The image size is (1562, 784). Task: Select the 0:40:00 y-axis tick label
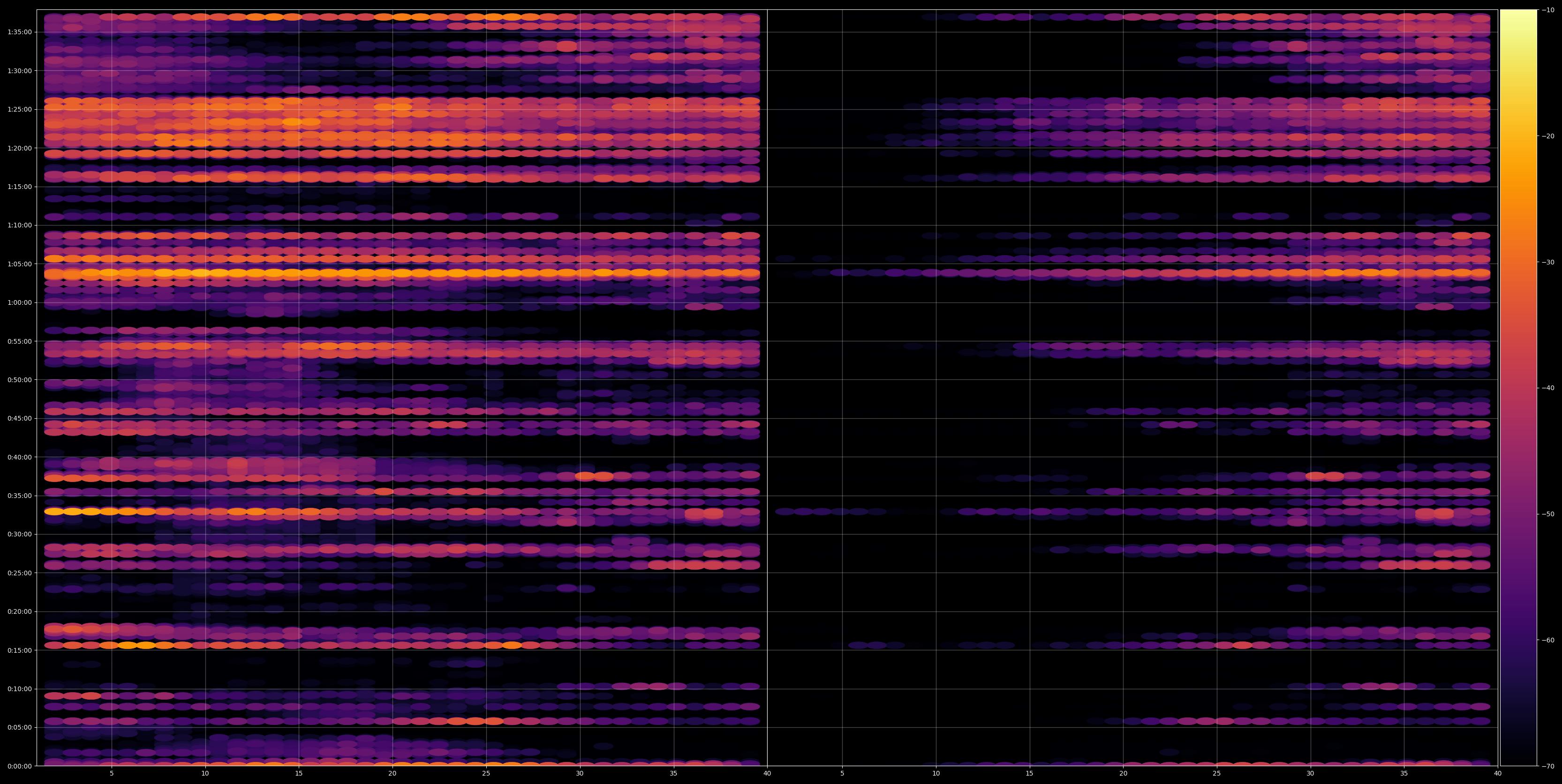(19, 457)
